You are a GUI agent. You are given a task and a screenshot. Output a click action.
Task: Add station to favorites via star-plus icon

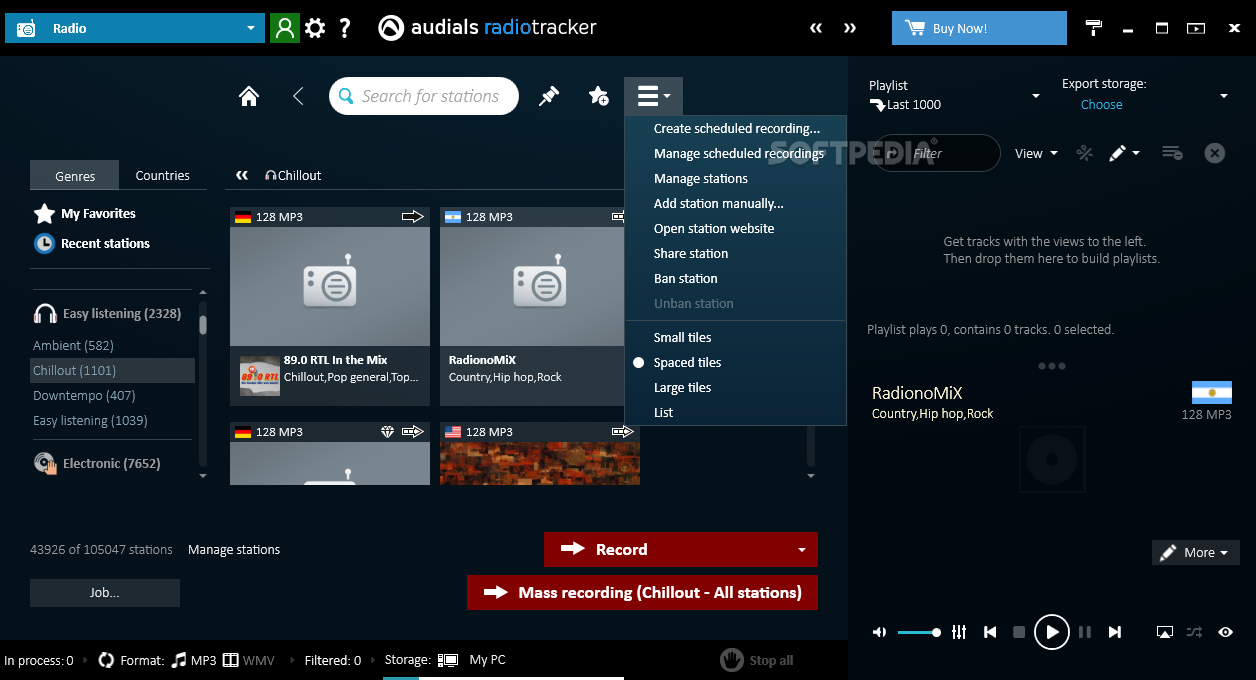tap(598, 96)
